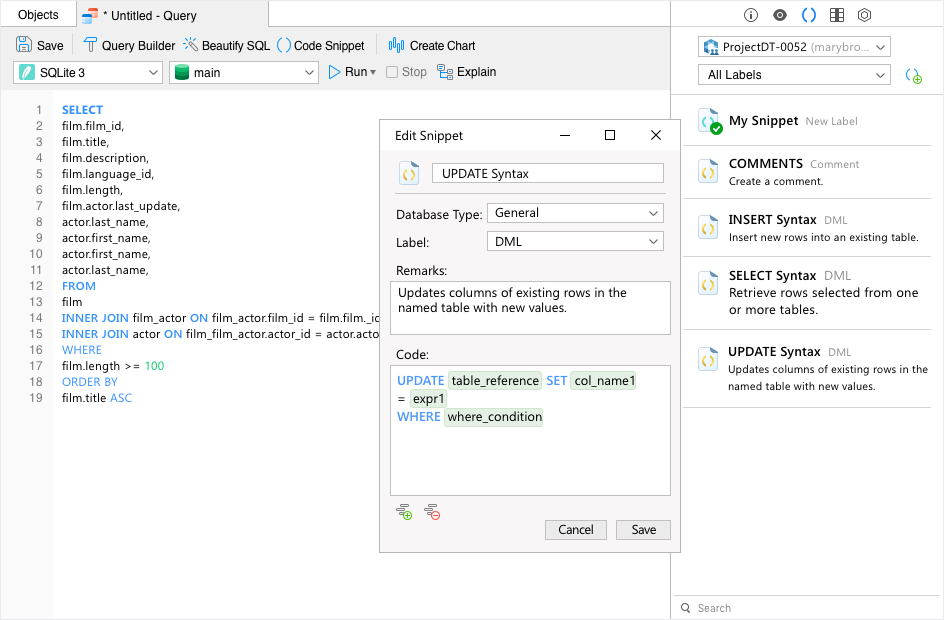Click the snippet Search field
The height and width of the screenshot is (620, 944).
(807, 608)
